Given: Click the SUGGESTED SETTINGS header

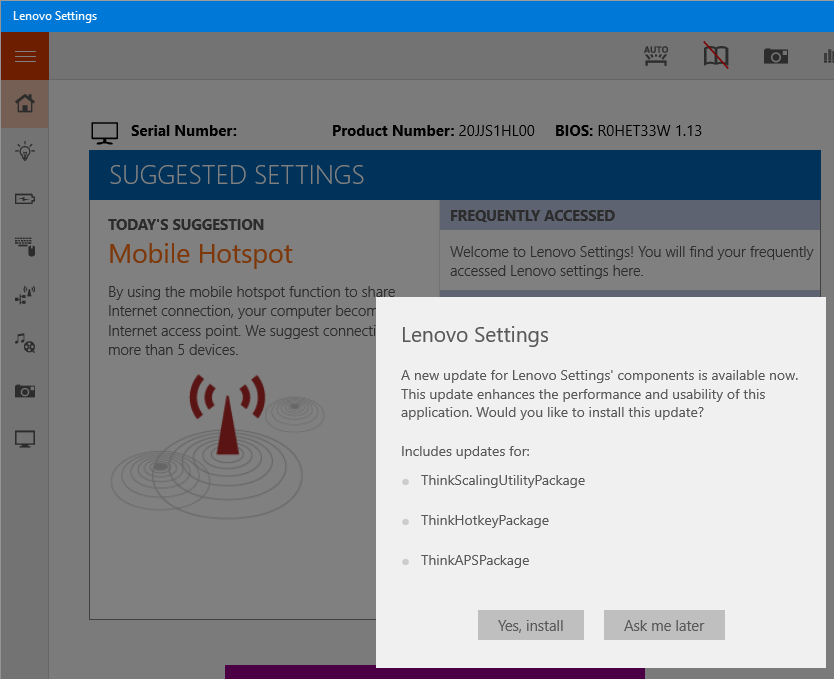Looking at the screenshot, I should point(455,175).
